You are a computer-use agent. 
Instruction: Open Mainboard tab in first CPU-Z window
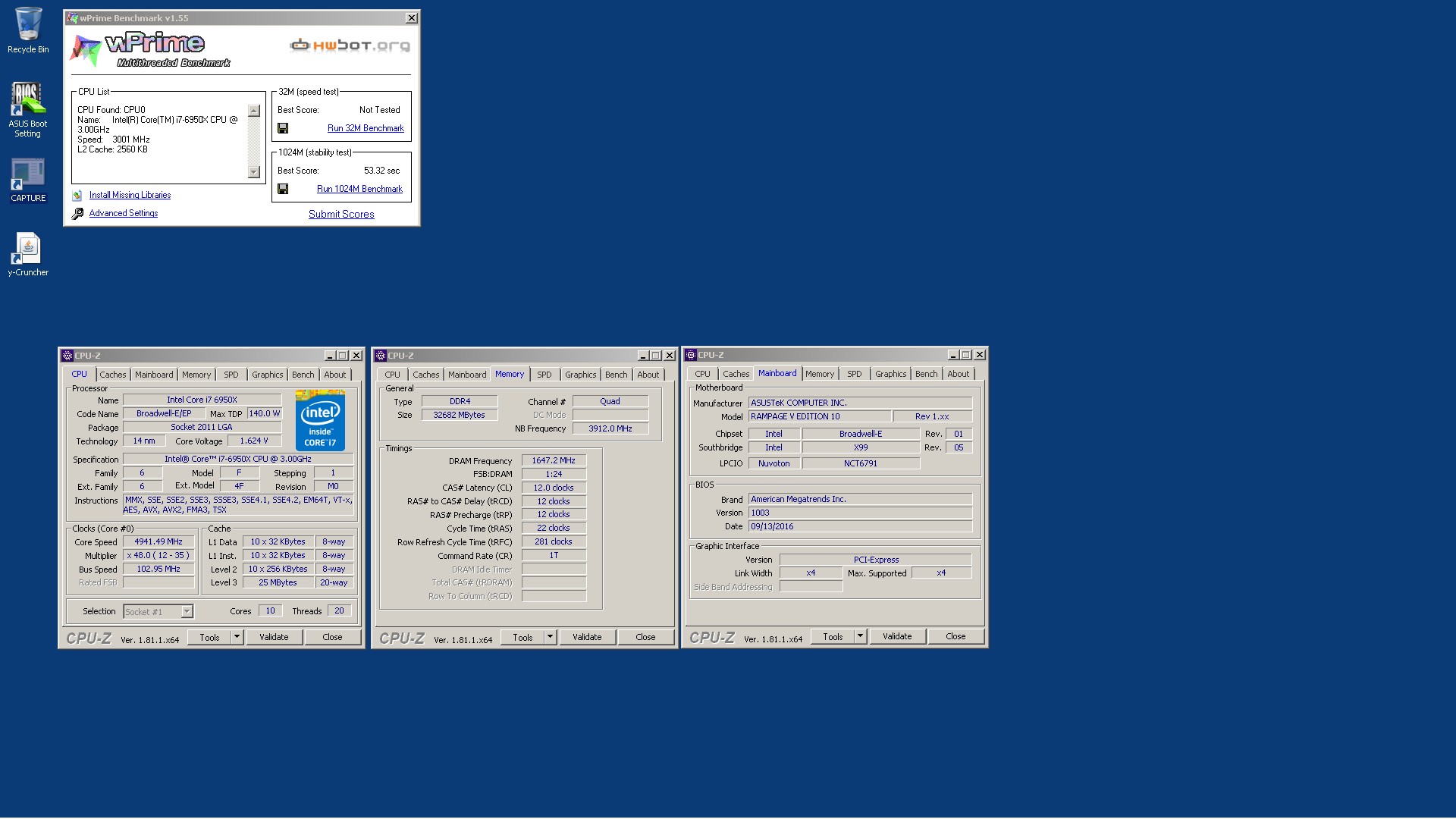tap(154, 375)
